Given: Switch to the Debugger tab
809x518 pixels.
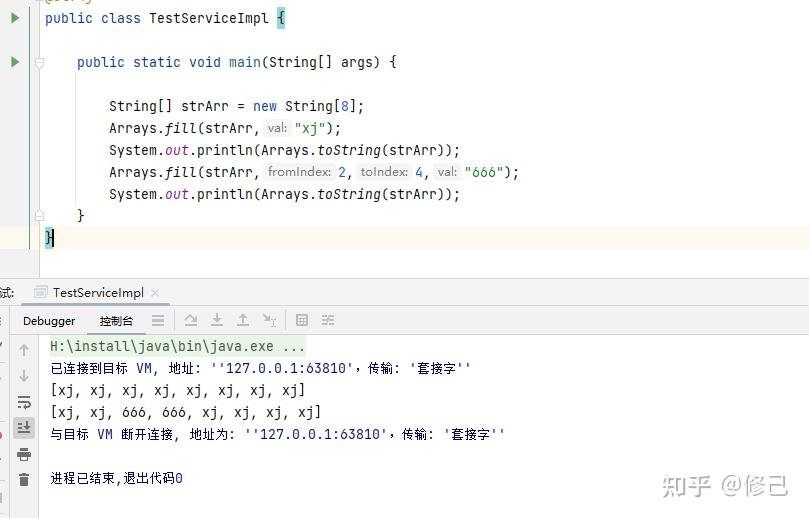Looking at the screenshot, I should (x=49, y=321).
